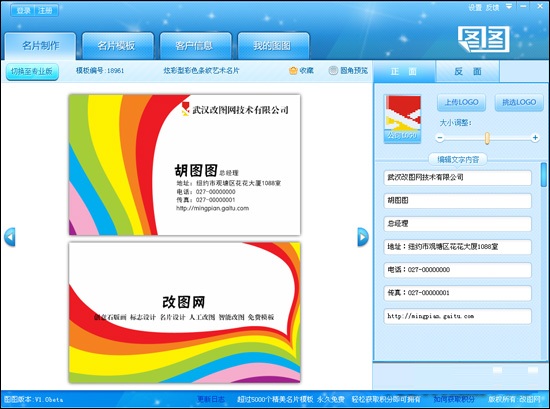The image size is (550, 409).
Task: Click the small logo on the front card
Action: [x=185, y=109]
